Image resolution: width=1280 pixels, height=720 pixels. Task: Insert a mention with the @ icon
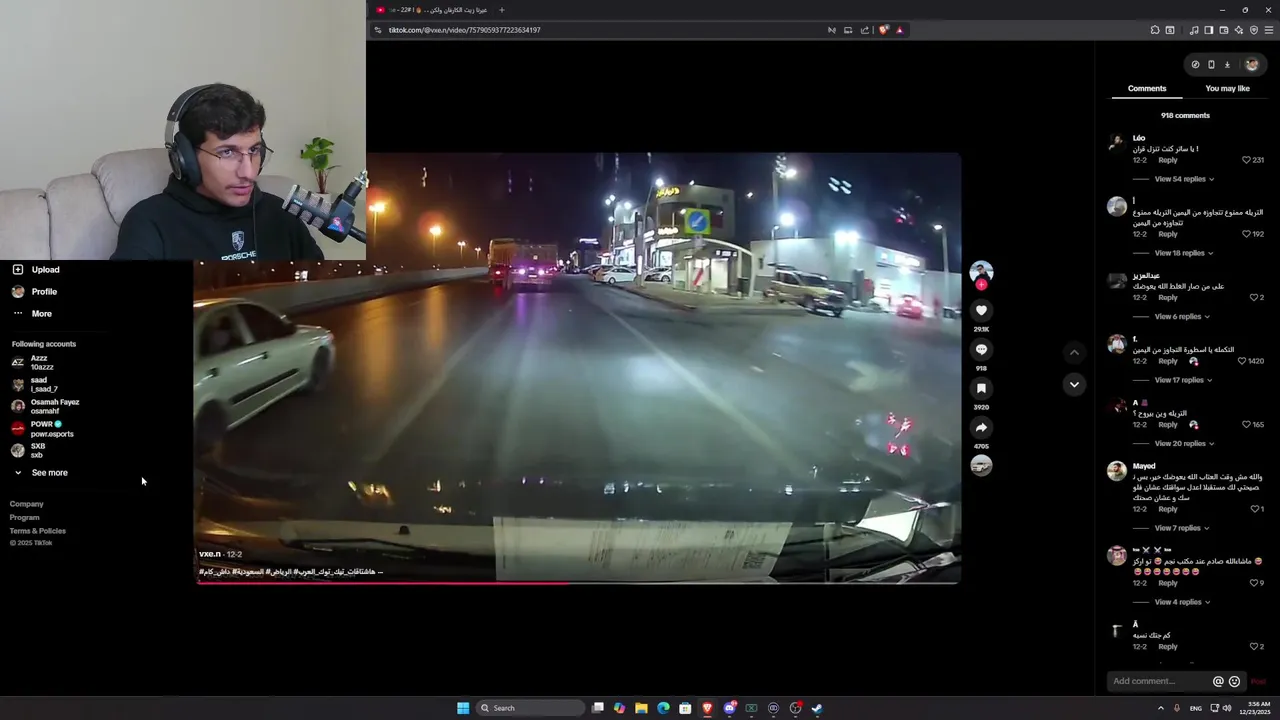coord(1218,681)
